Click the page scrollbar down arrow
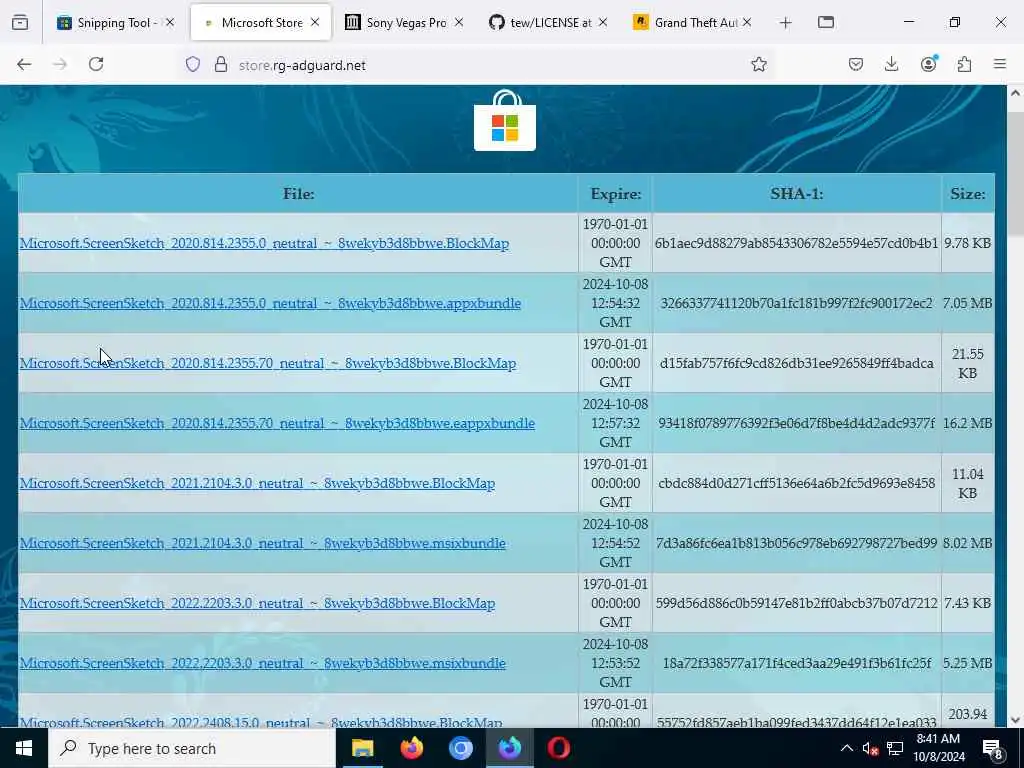This screenshot has height=768, width=1024. pyautogui.click(x=1015, y=720)
